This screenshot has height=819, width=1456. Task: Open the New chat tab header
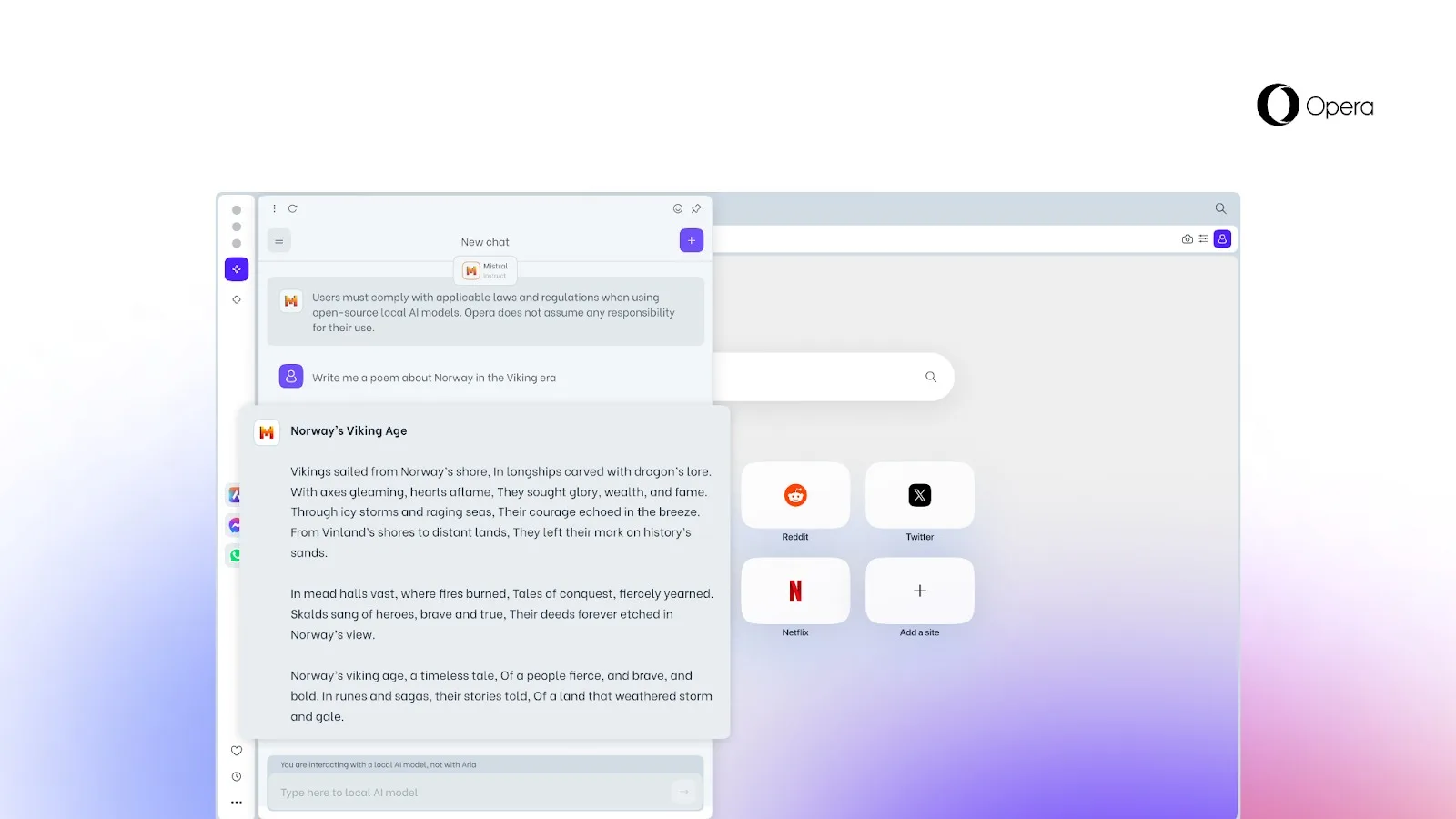[x=485, y=242]
